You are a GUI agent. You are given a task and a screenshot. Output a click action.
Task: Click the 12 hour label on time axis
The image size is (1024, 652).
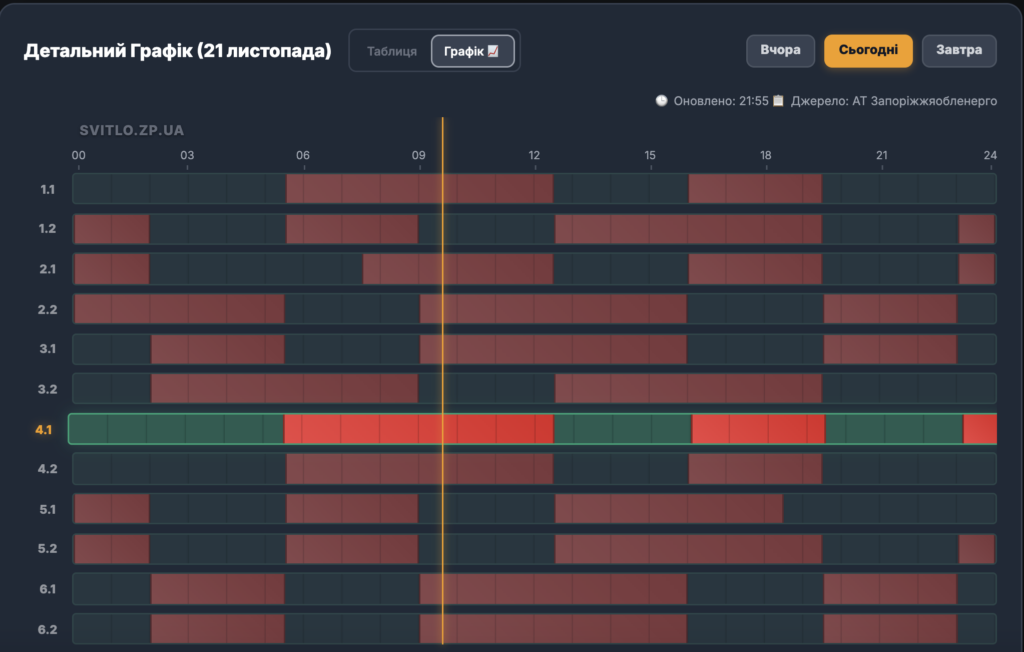[534, 155]
